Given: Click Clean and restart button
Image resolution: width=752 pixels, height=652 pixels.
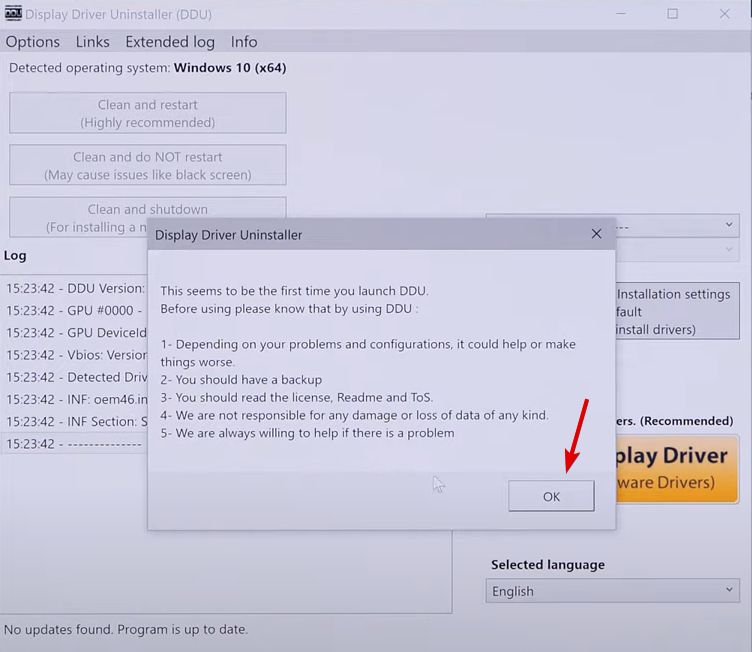Looking at the screenshot, I should [x=148, y=113].
